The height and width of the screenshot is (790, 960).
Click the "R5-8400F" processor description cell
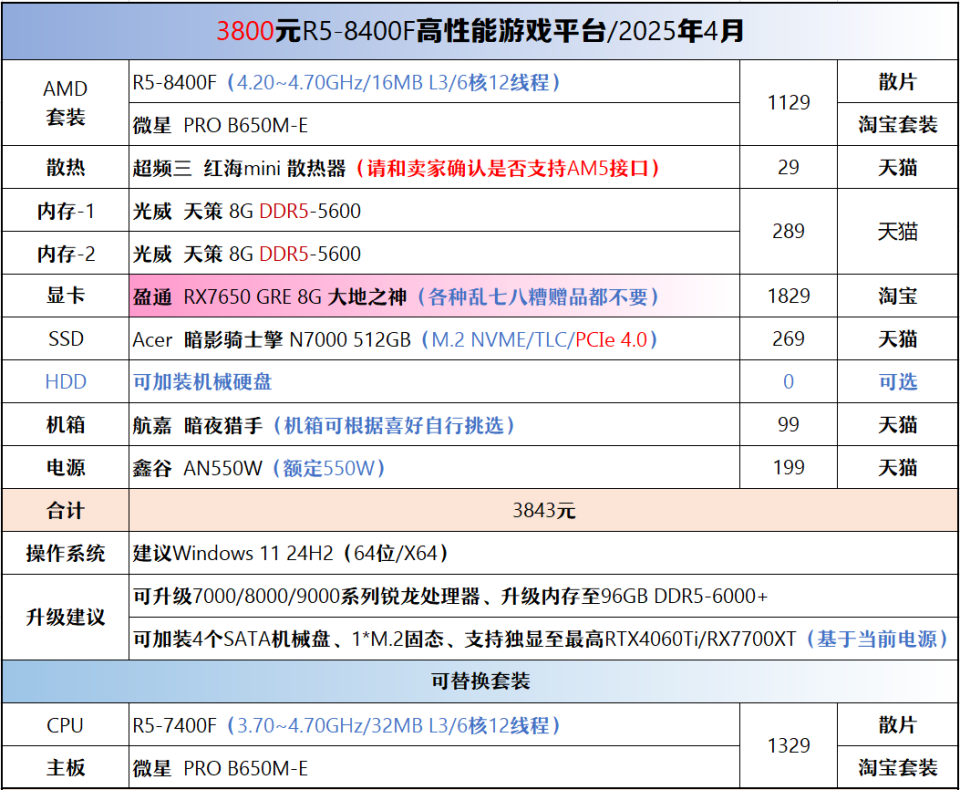[434, 81]
